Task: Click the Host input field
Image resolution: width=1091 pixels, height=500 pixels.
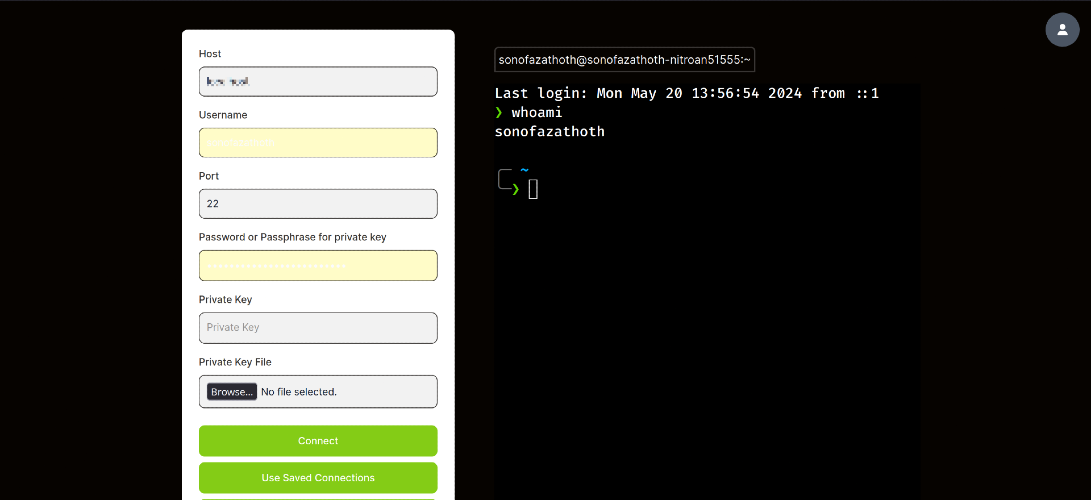Action: click(318, 81)
